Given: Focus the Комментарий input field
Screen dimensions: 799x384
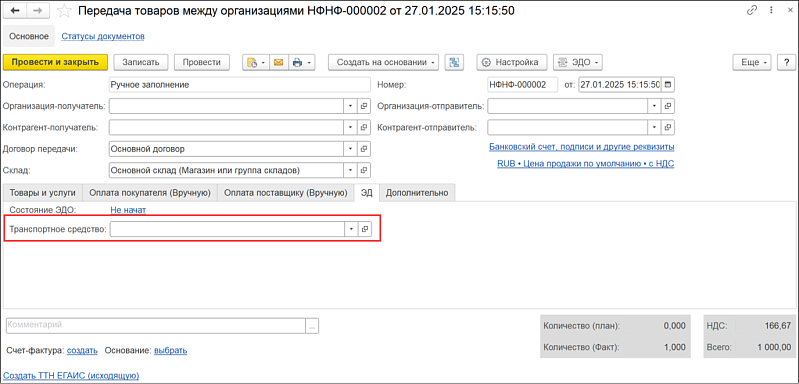Looking at the screenshot, I should click(156, 326).
